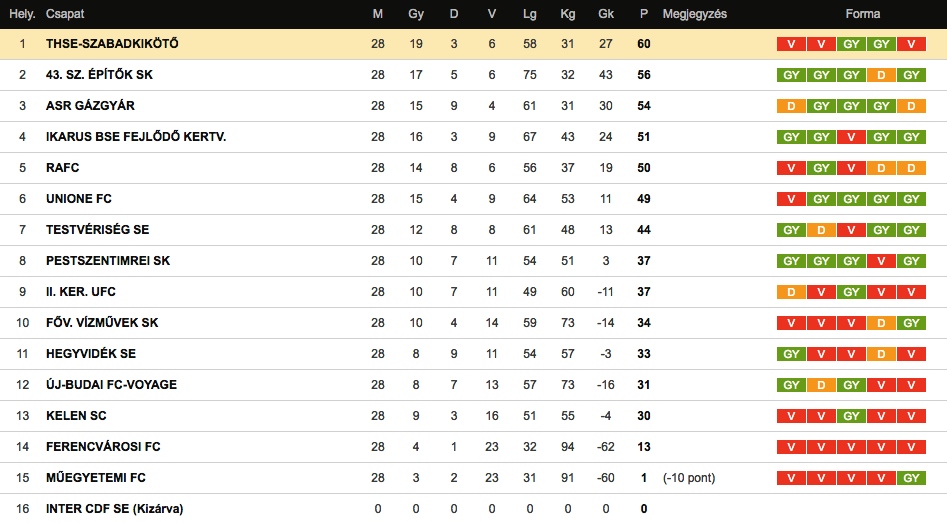This screenshot has height=523, width=947.
Task: Click the red V form badge for PESTSZENTIMREI SK
Action: pyautogui.click(x=881, y=261)
